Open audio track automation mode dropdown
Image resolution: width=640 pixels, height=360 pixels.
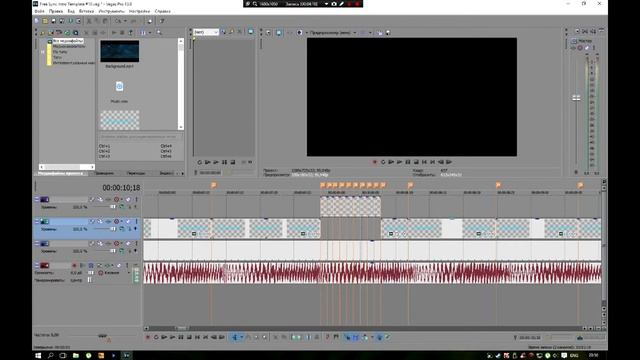[129, 273]
